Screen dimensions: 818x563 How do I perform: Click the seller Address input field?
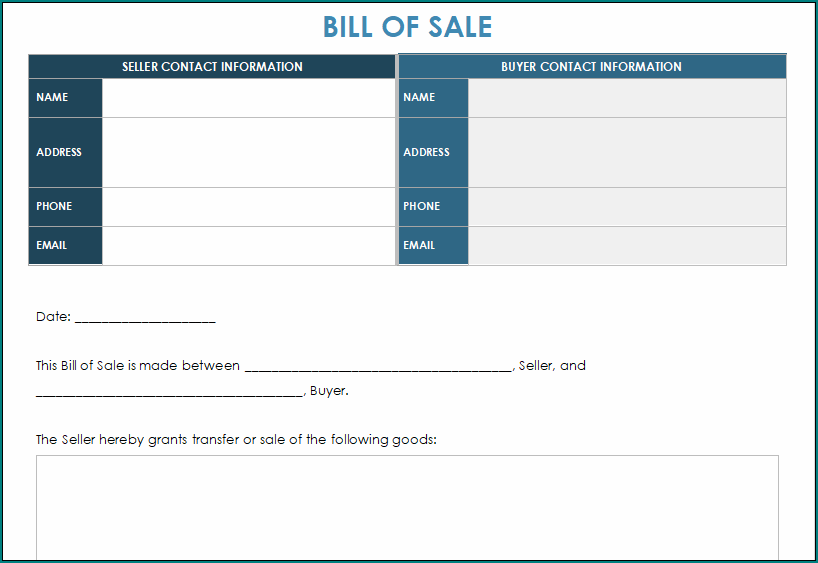(249, 152)
